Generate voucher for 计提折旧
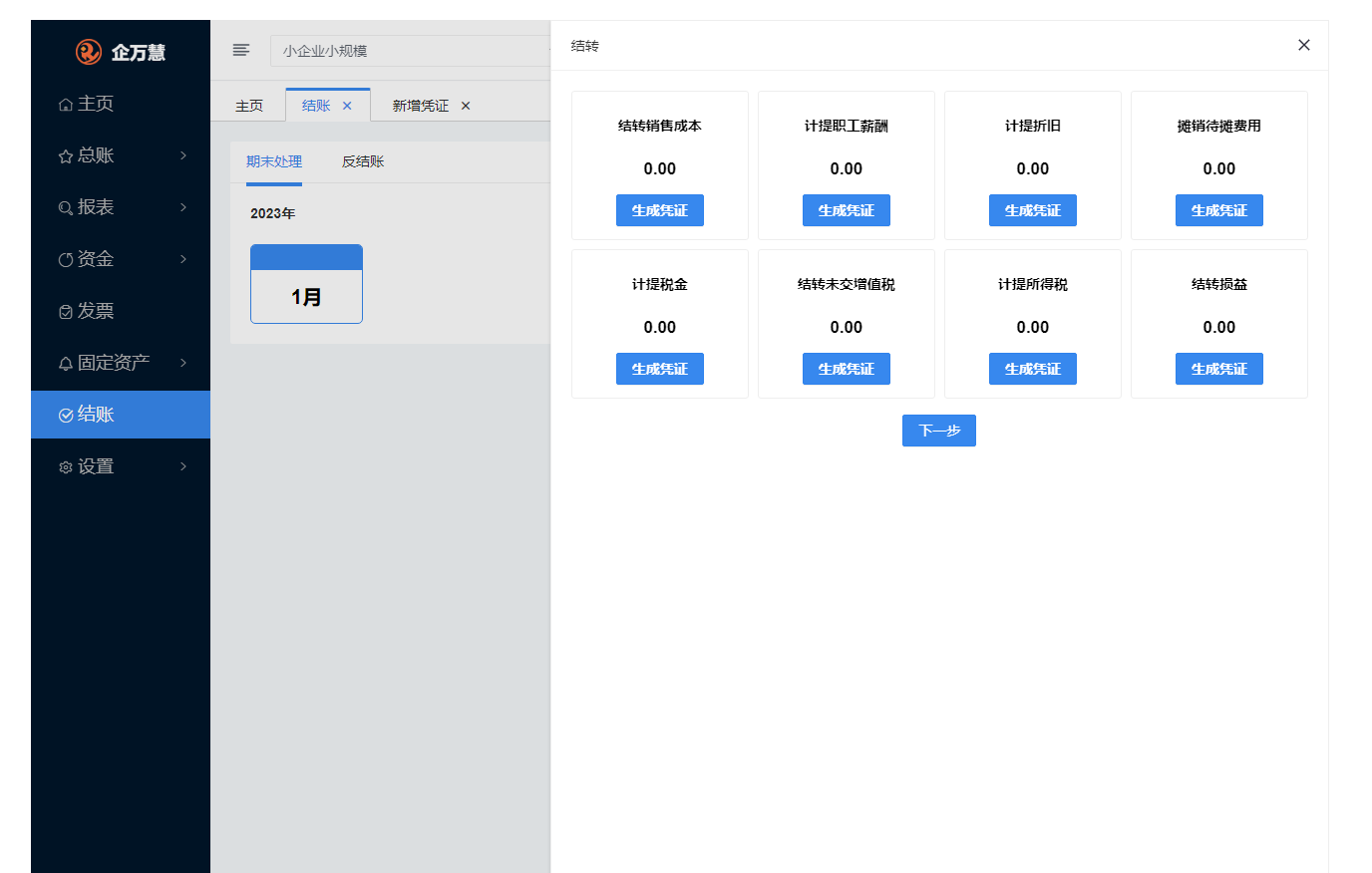Image resolution: width=1372 pixels, height=873 pixels. 1032,210
